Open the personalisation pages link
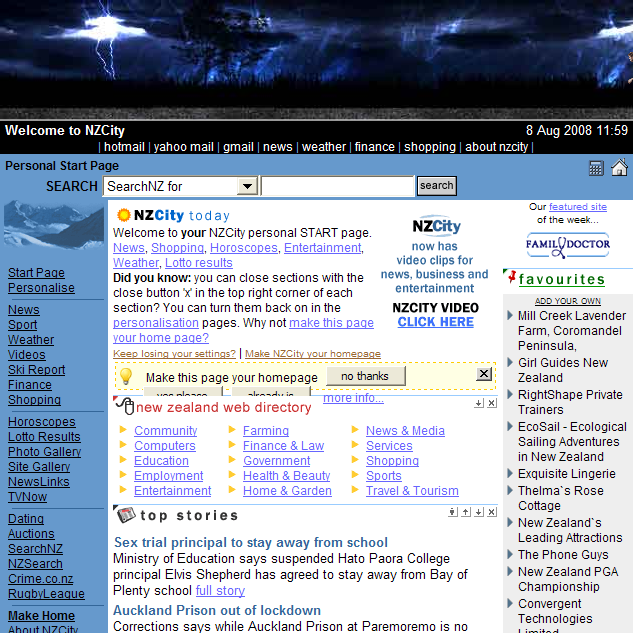The width and height of the screenshot is (633, 633). coord(156,323)
